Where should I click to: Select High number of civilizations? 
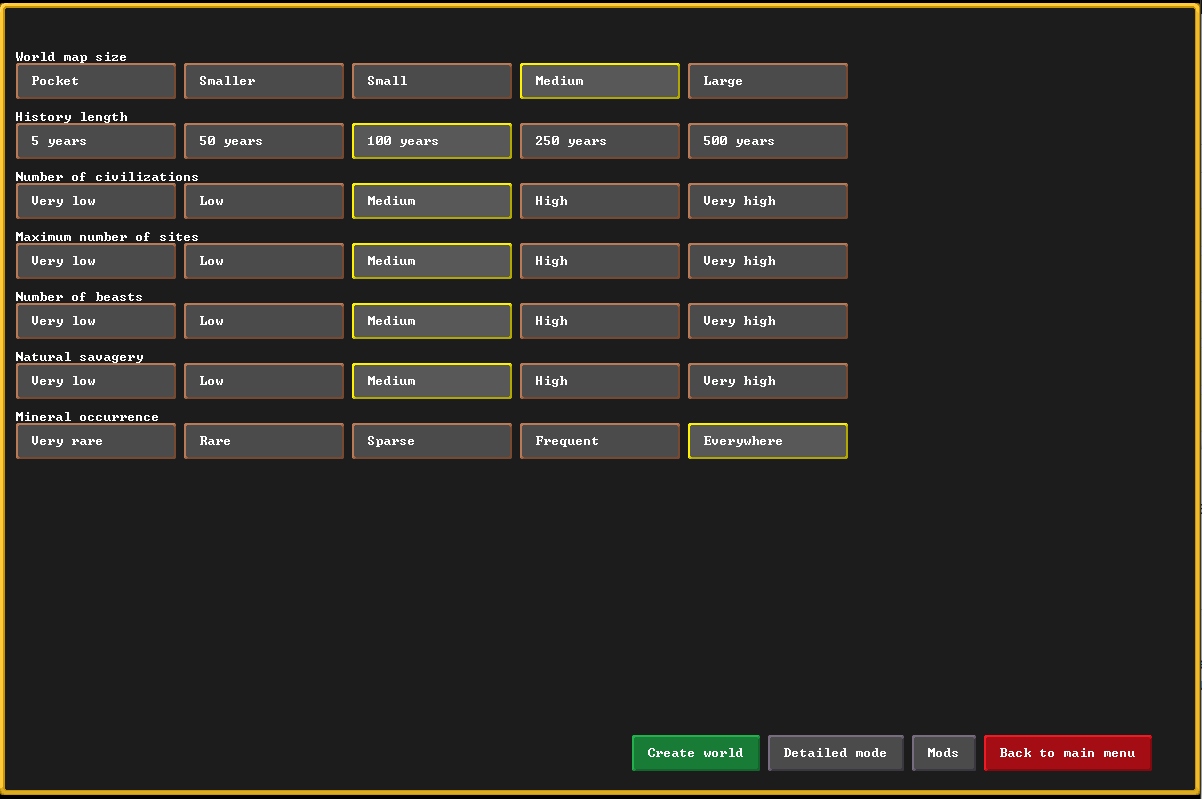click(x=599, y=201)
